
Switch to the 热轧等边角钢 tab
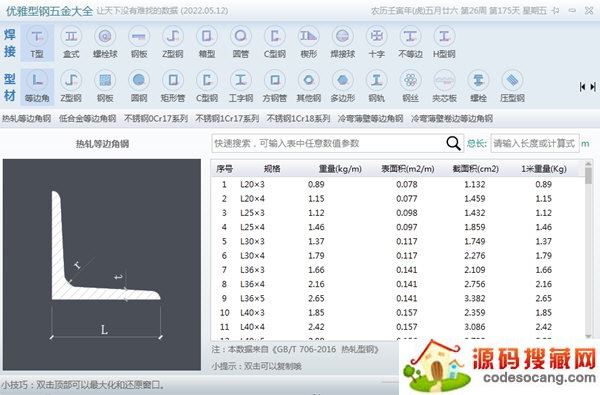coord(26,119)
